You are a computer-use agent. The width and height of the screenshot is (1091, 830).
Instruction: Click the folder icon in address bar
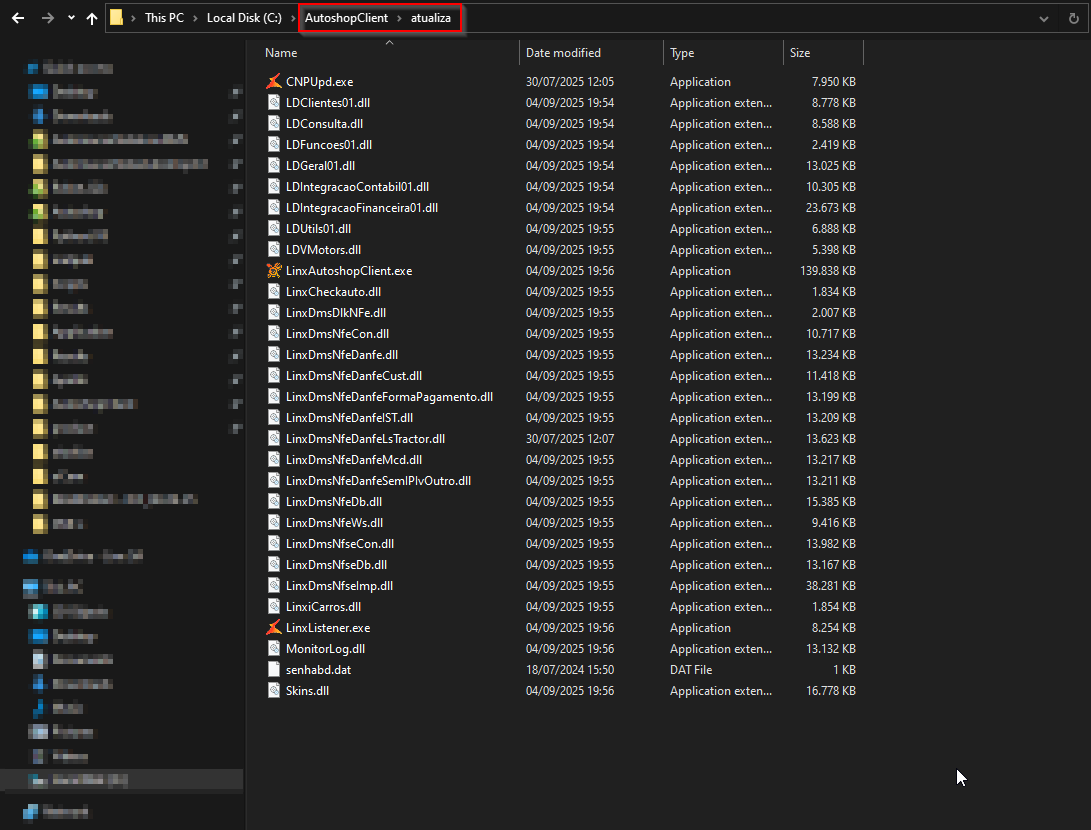pyautogui.click(x=117, y=17)
